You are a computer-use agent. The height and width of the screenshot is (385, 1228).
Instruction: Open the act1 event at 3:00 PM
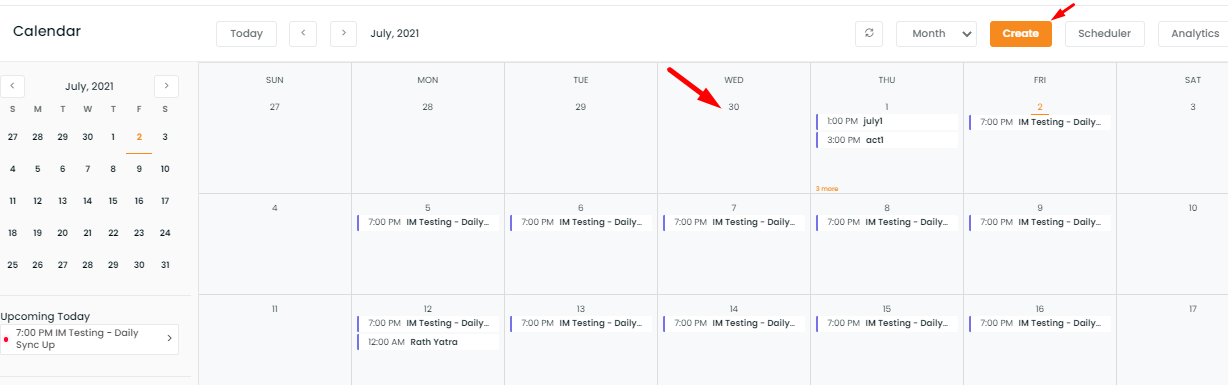(x=887, y=140)
